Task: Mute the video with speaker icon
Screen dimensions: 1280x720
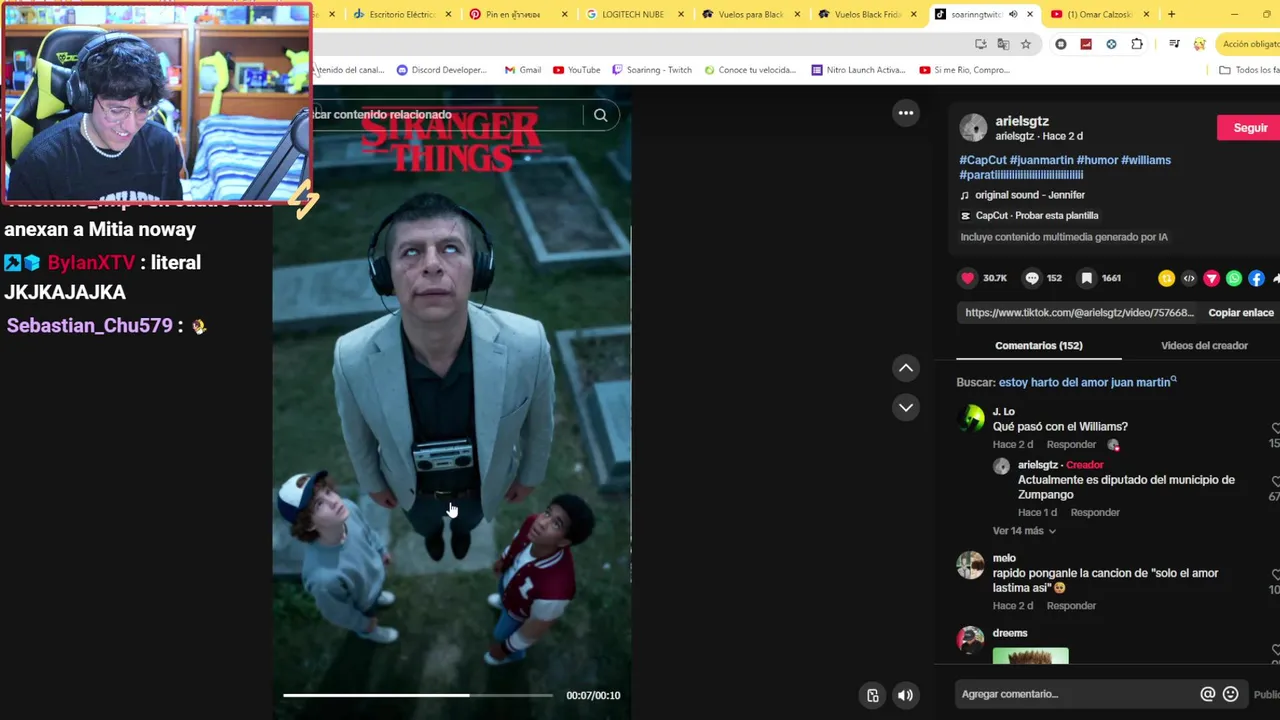Action: coord(905,696)
